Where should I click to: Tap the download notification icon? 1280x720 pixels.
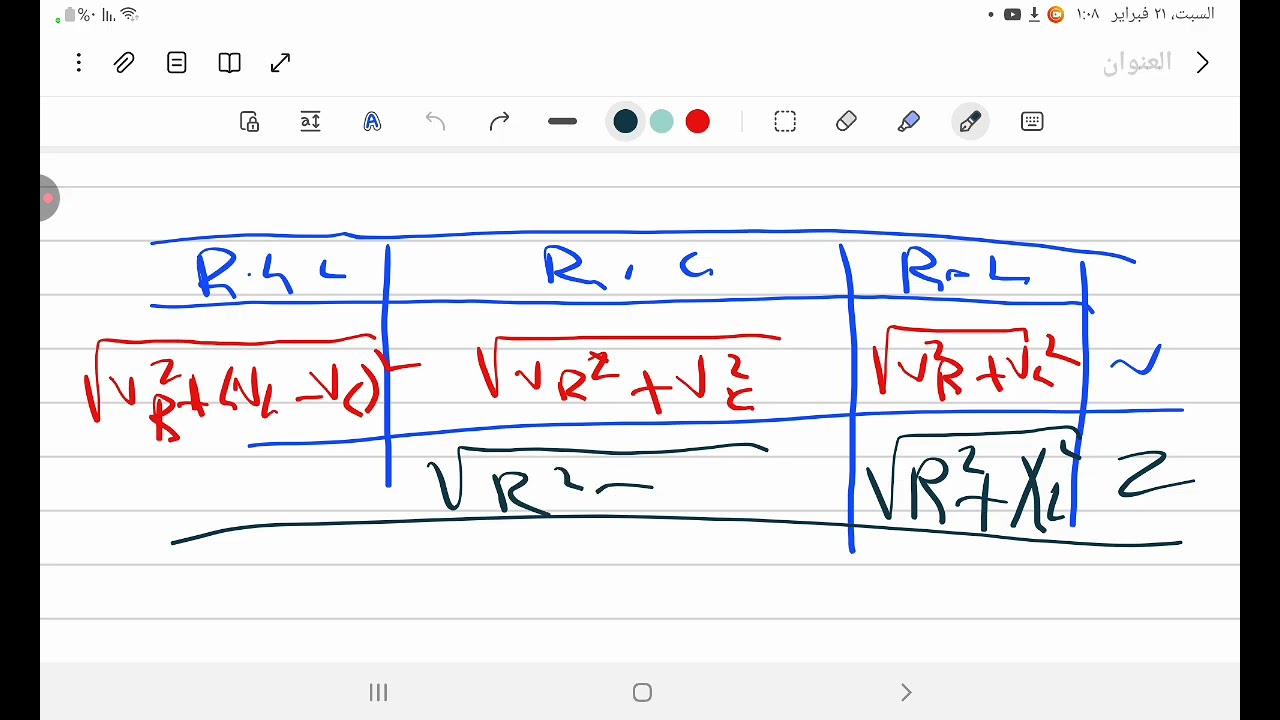coord(1035,14)
